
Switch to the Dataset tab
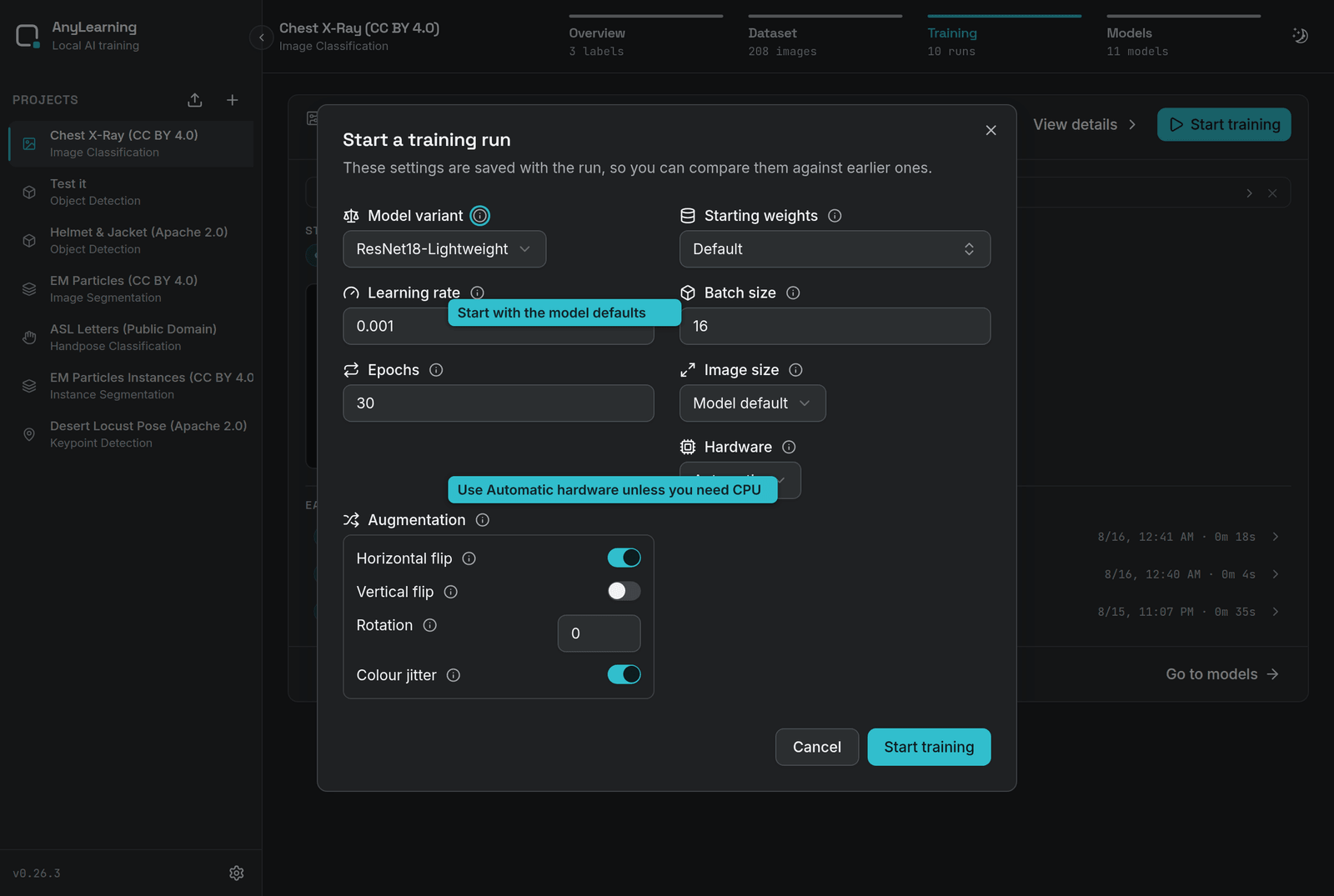[825, 37]
